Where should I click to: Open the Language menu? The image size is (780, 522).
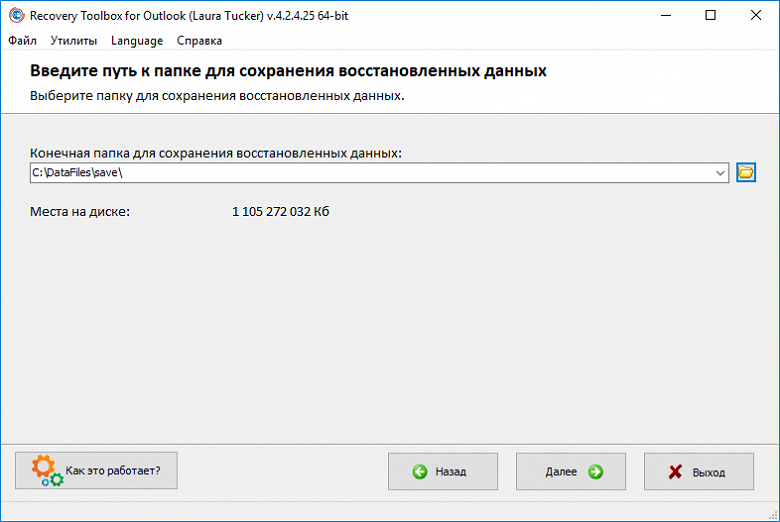[x=137, y=41]
